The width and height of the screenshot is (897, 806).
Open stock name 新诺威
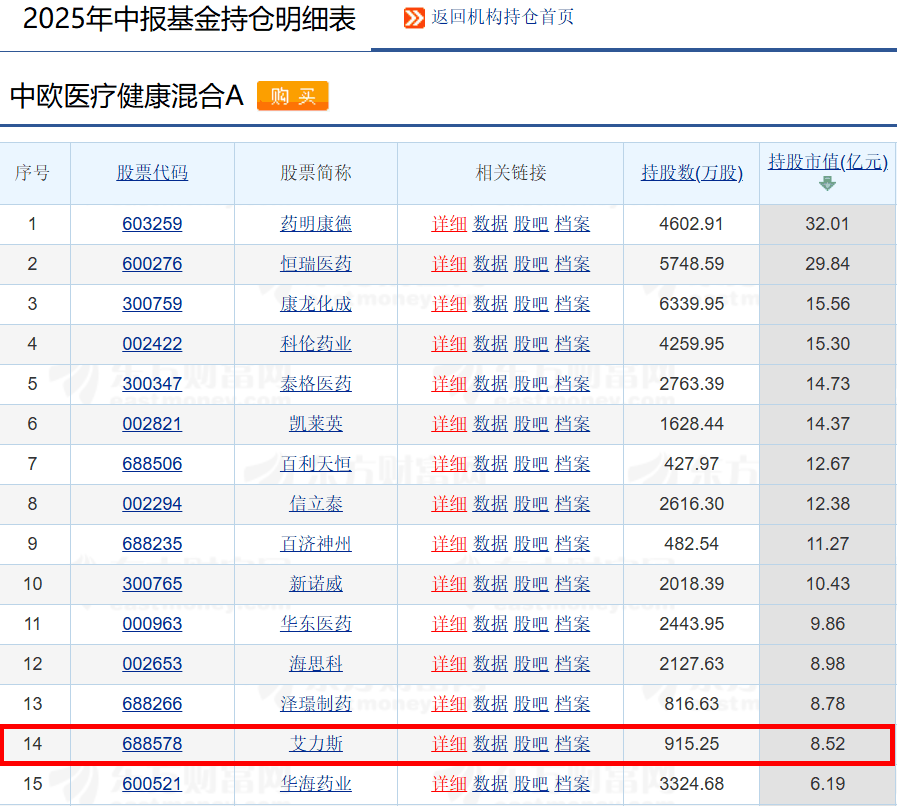316,584
